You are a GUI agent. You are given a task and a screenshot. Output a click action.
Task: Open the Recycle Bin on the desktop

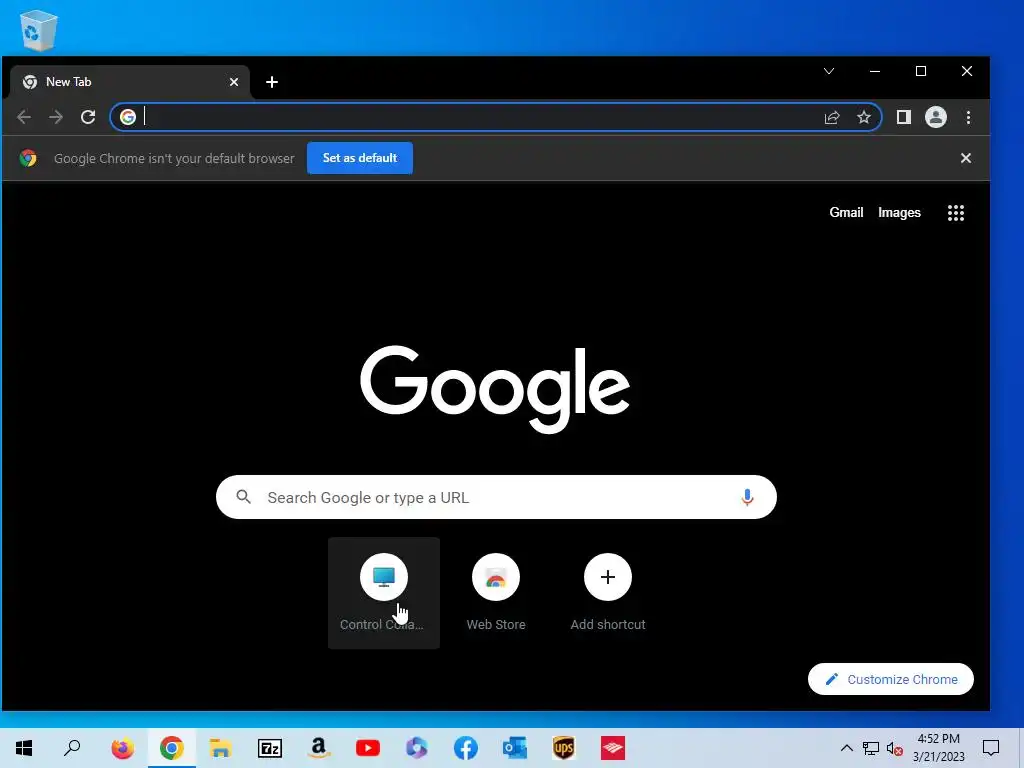click(39, 30)
